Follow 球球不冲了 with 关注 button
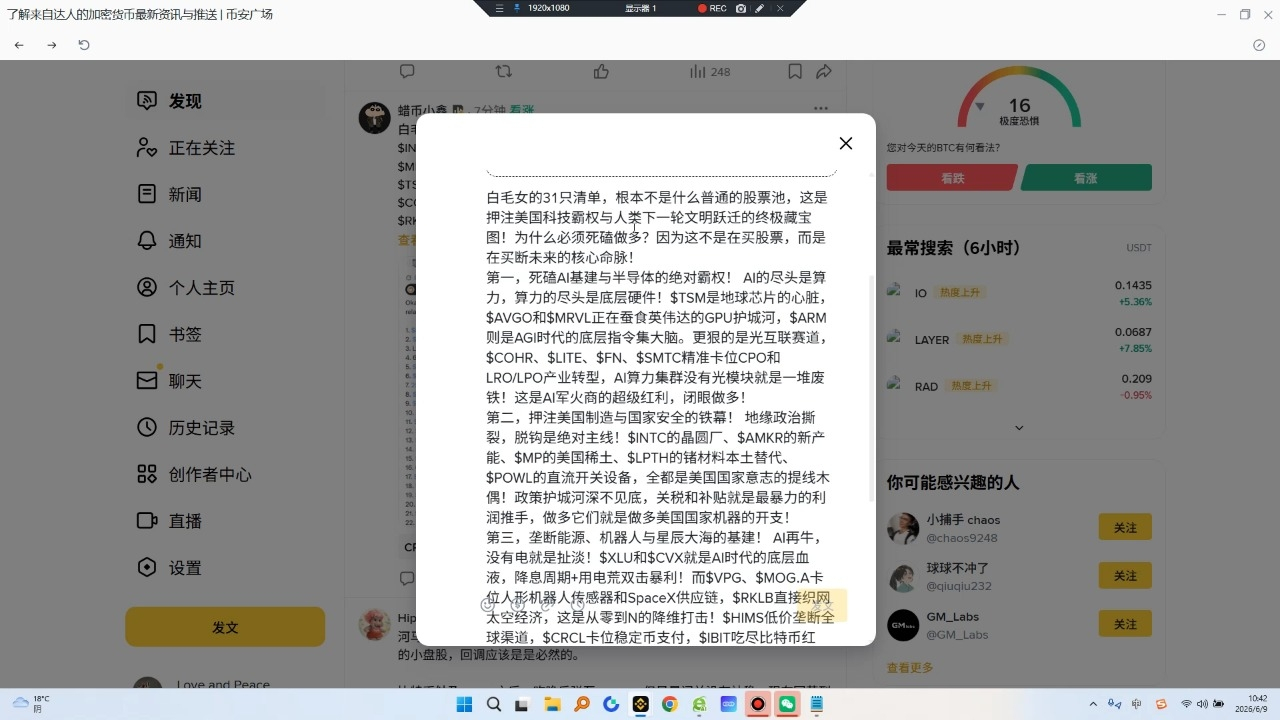 click(x=1125, y=576)
